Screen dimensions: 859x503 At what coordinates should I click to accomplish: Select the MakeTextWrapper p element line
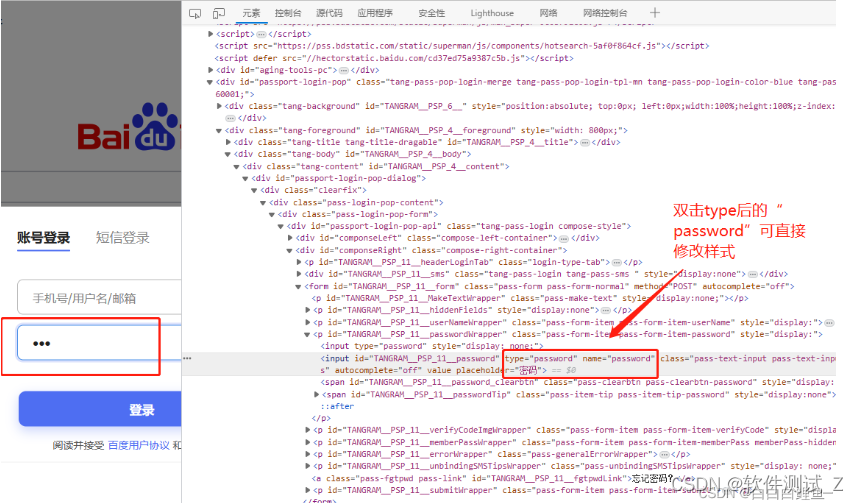click(x=530, y=299)
